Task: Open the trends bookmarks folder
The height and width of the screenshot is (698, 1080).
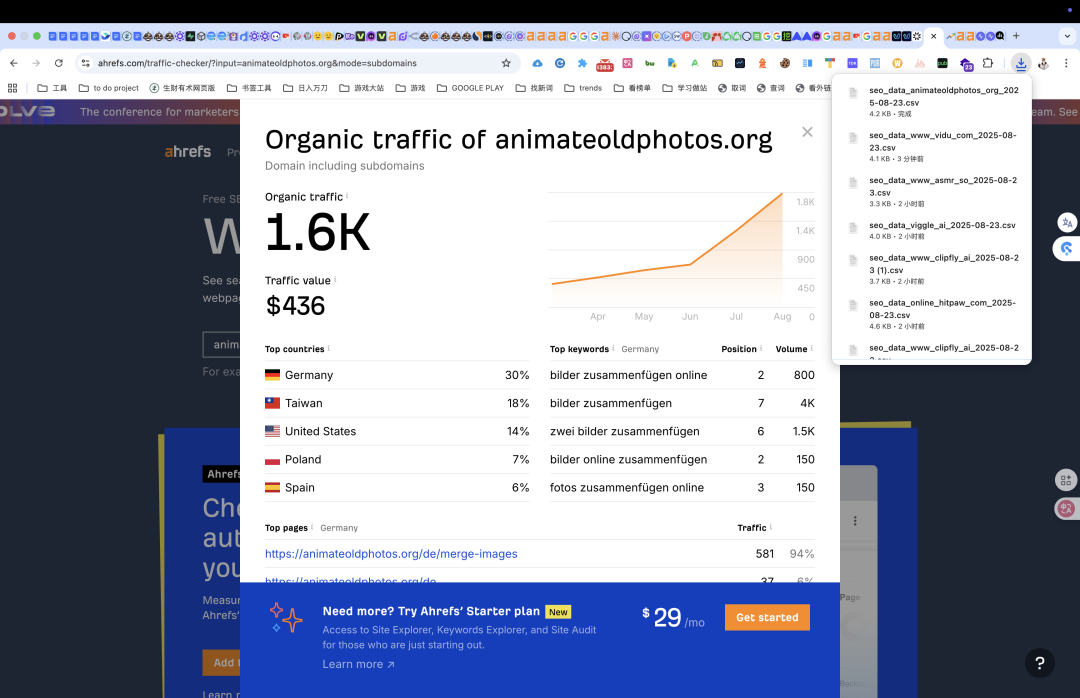Action: coord(583,88)
